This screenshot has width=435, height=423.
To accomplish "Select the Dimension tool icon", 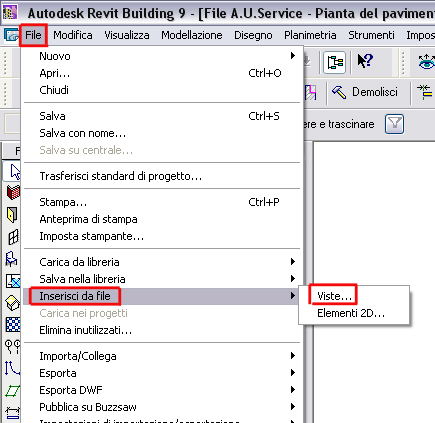I will [x=13, y=413].
